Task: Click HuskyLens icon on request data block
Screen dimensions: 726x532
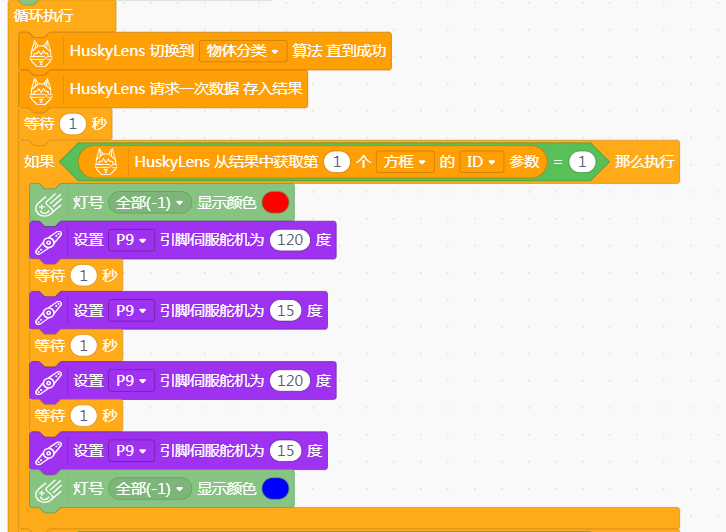Action: point(41,91)
